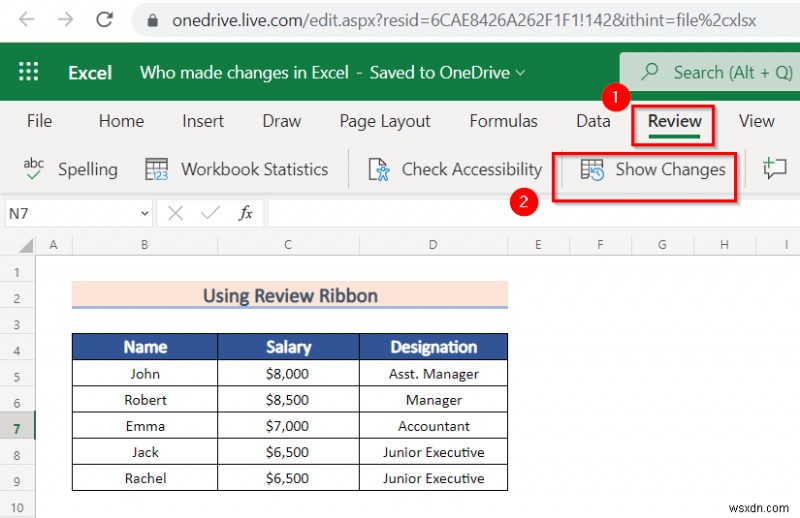Select the Designation header cell
The height and width of the screenshot is (518, 800).
(433, 347)
